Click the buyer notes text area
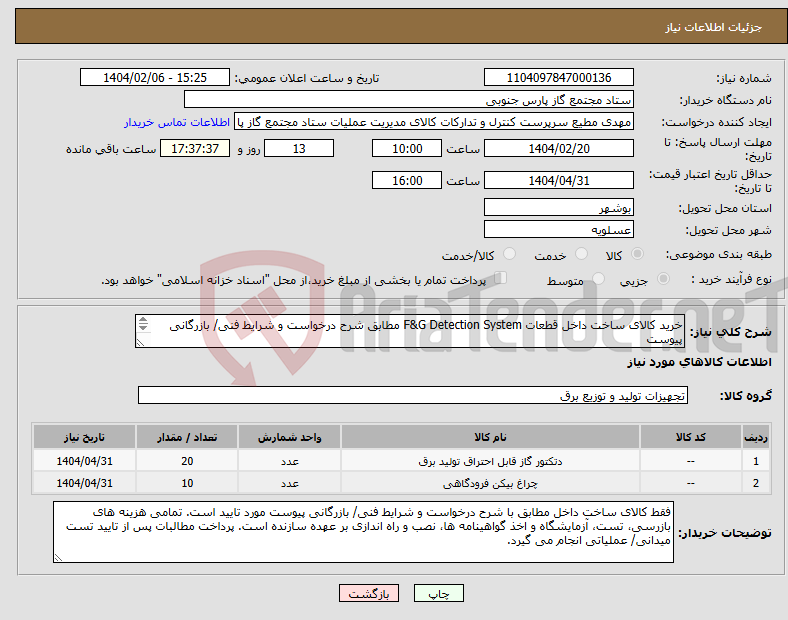The image size is (788, 620). [x=363, y=532]
